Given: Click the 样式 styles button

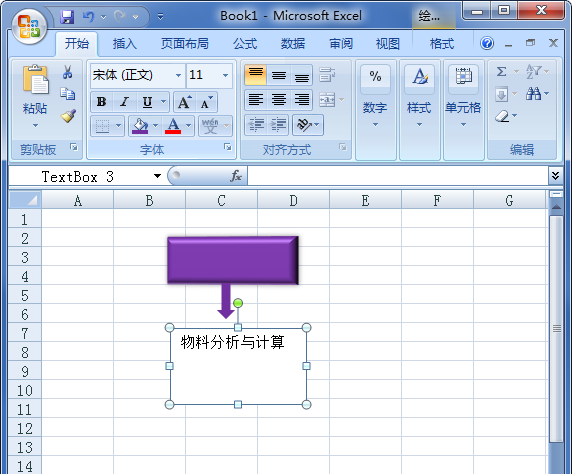Looking at the screenshot, I should [420, 97].
